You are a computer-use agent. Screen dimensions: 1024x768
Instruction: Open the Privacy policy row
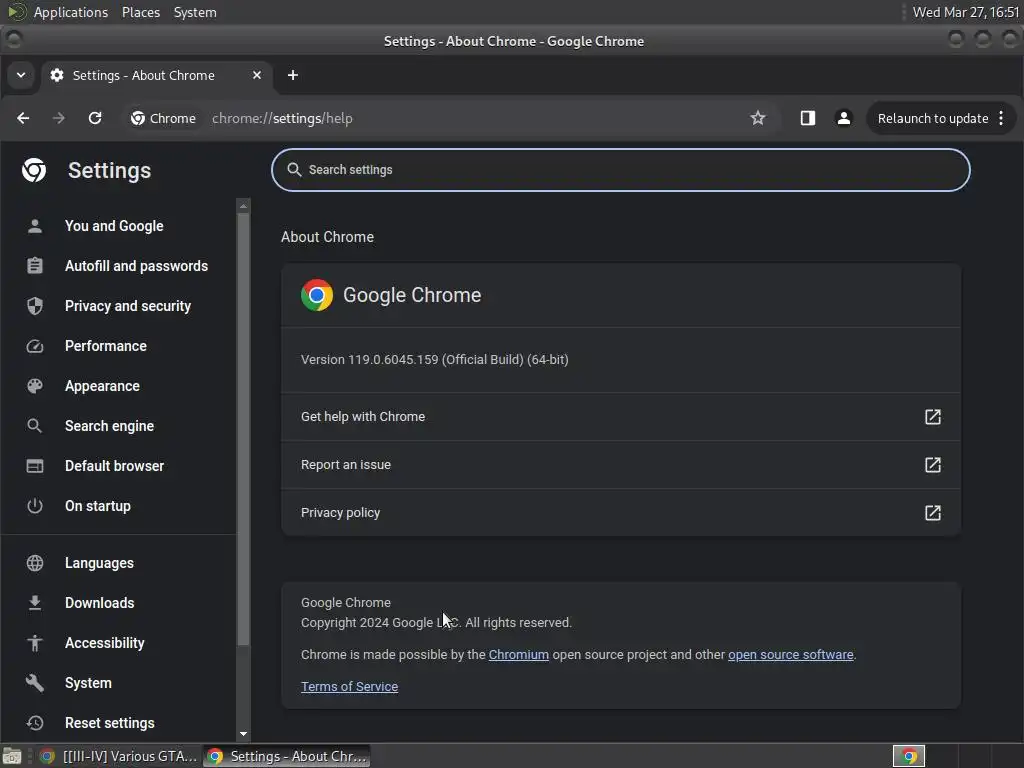click(x=620, y=513)
